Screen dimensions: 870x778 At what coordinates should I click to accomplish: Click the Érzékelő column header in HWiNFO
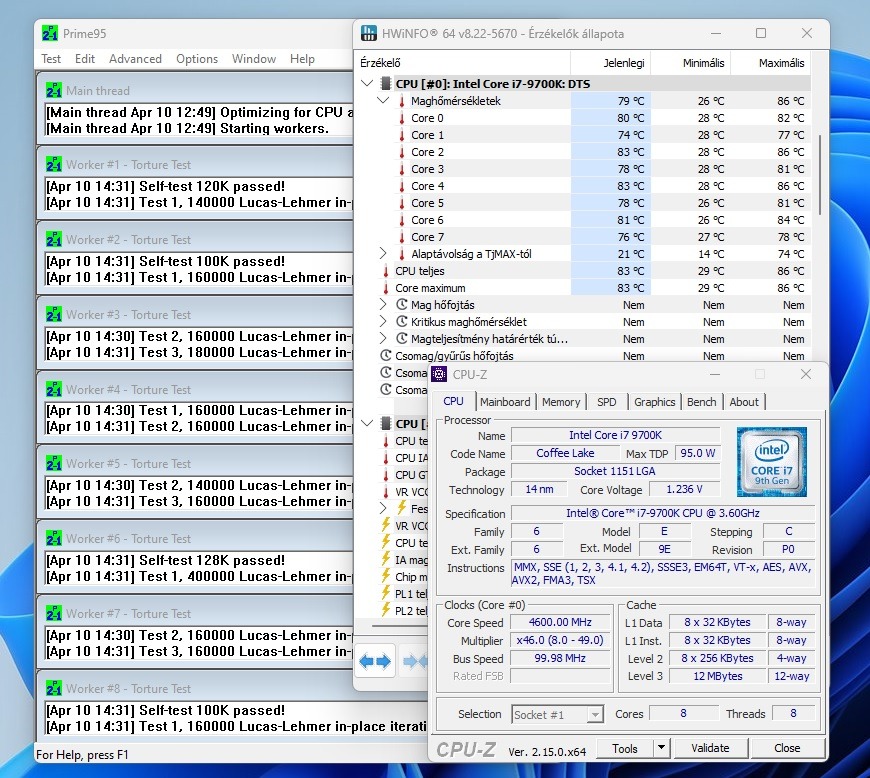462,63
